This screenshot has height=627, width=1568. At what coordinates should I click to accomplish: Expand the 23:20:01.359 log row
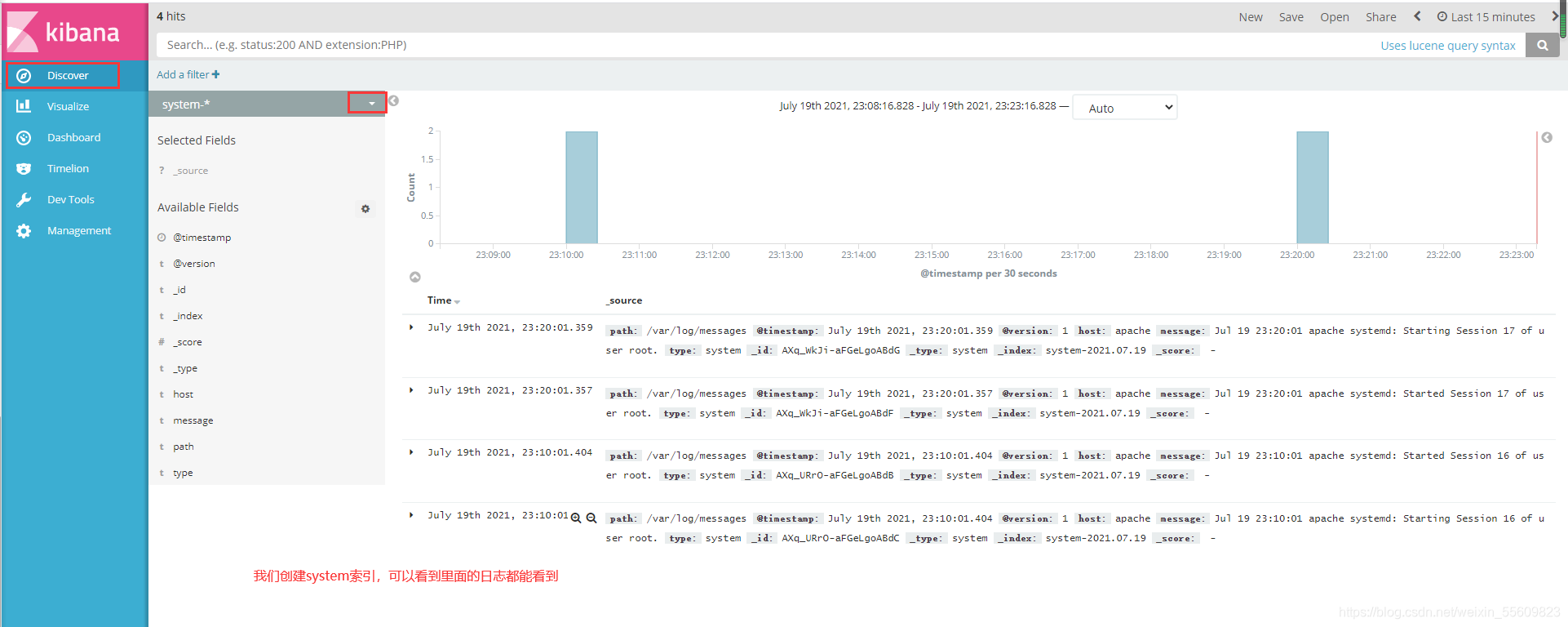(x=411, y=327)
